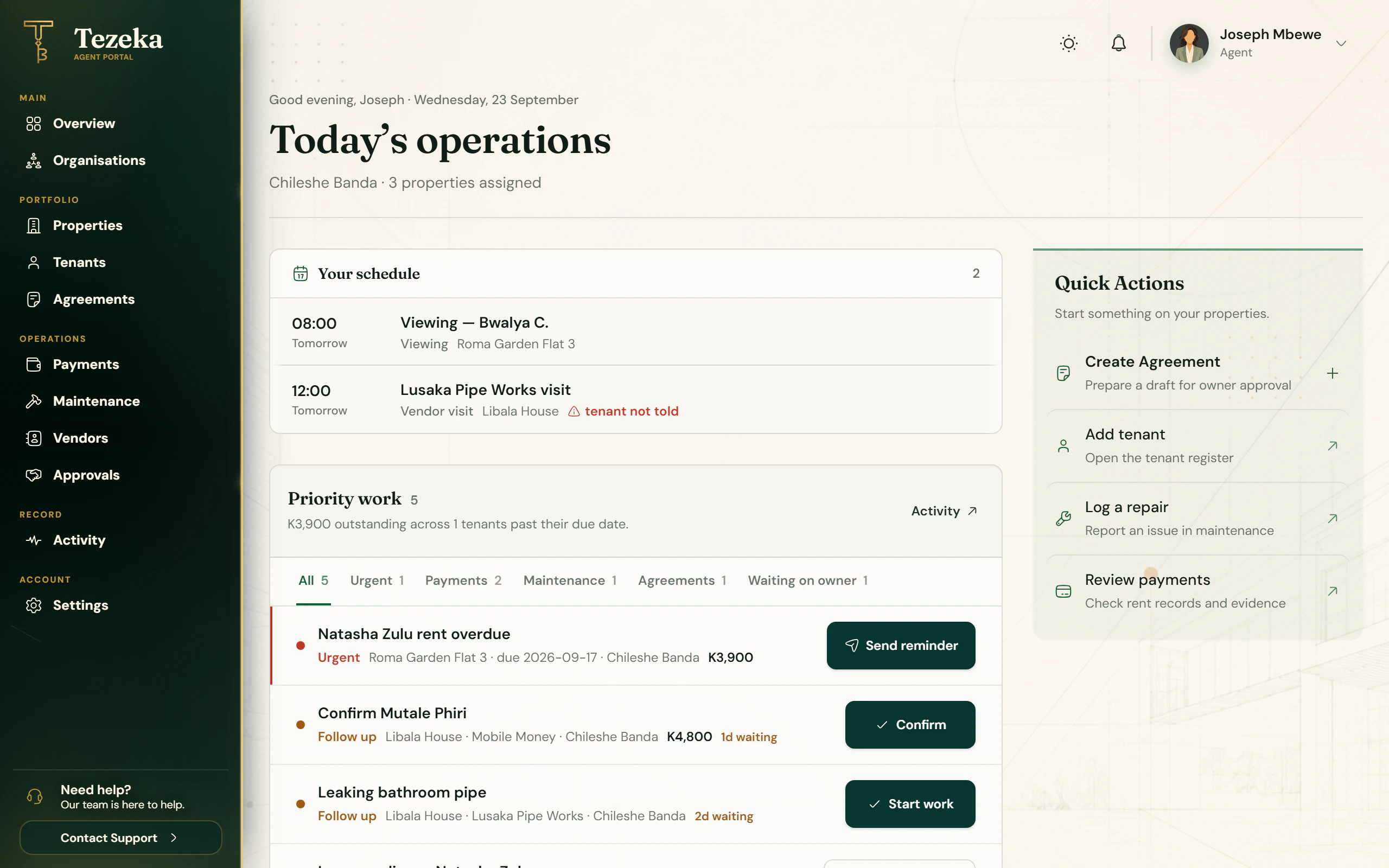Click the 2d waiting label
The height and width of the screenshot is (868, 1389).
pos(724,816)
